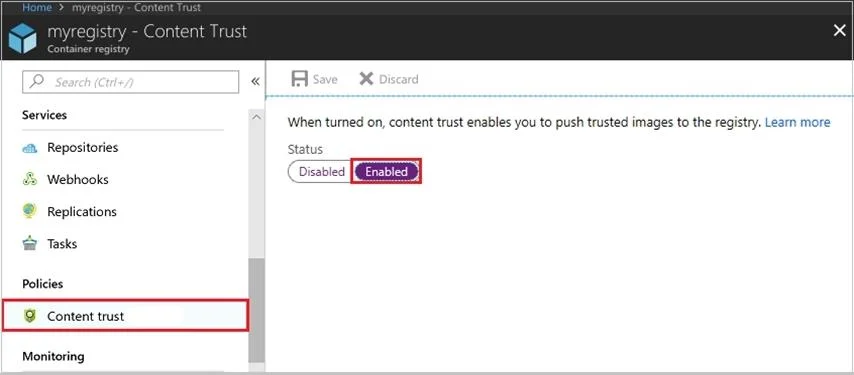Set content trust status to Disabled

(x=321, y=171)
